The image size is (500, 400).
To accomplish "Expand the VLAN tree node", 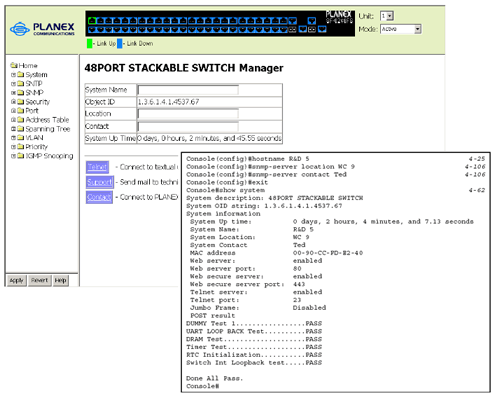I will (13, 137).
